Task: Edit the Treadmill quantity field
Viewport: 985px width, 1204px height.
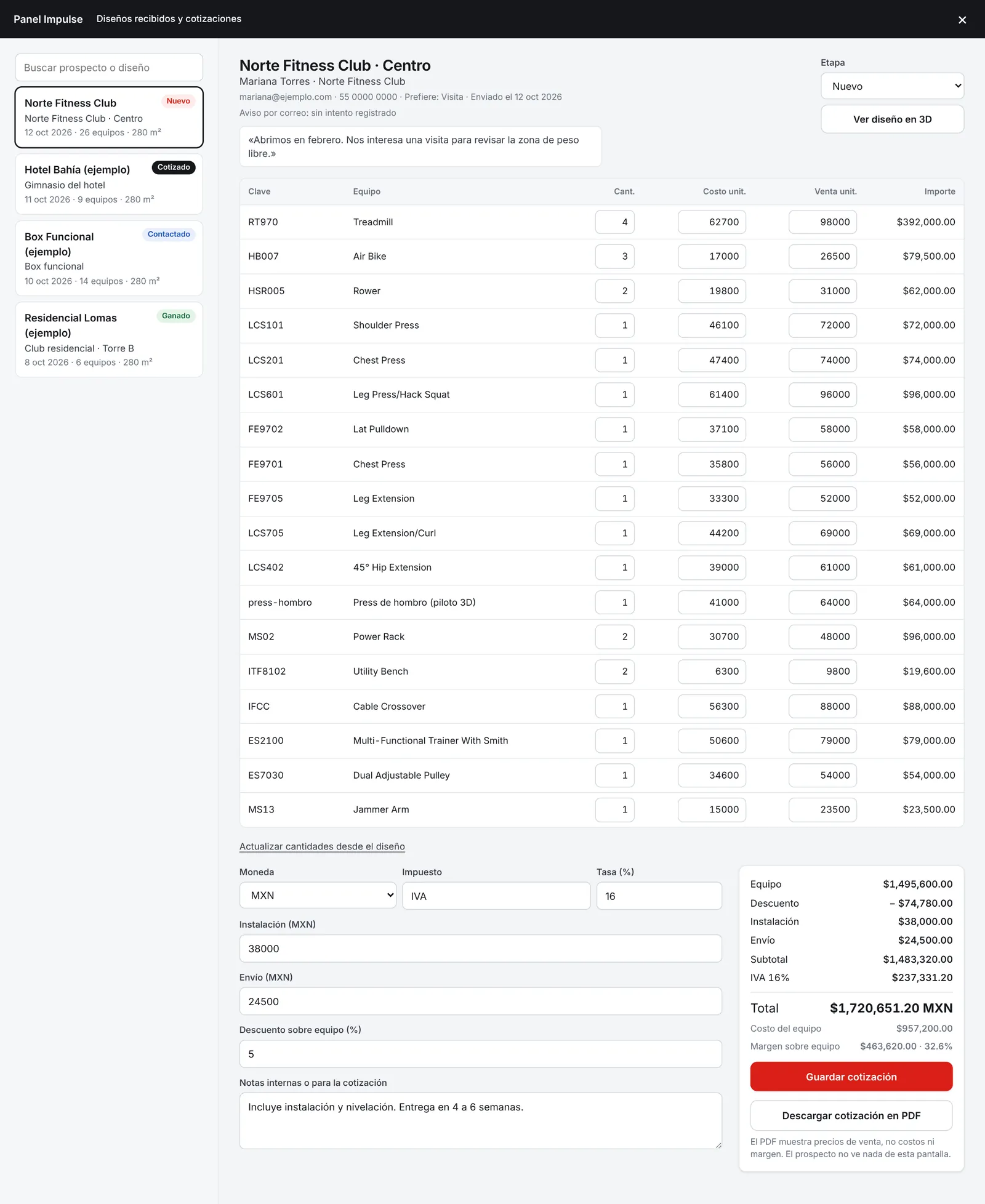Action: pyautogui.click(x=614, y=222)
